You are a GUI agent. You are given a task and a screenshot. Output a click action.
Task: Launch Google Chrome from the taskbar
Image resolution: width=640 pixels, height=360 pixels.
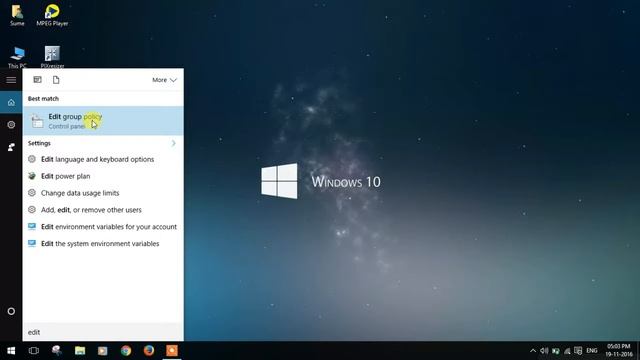click(x=126, y=351)
